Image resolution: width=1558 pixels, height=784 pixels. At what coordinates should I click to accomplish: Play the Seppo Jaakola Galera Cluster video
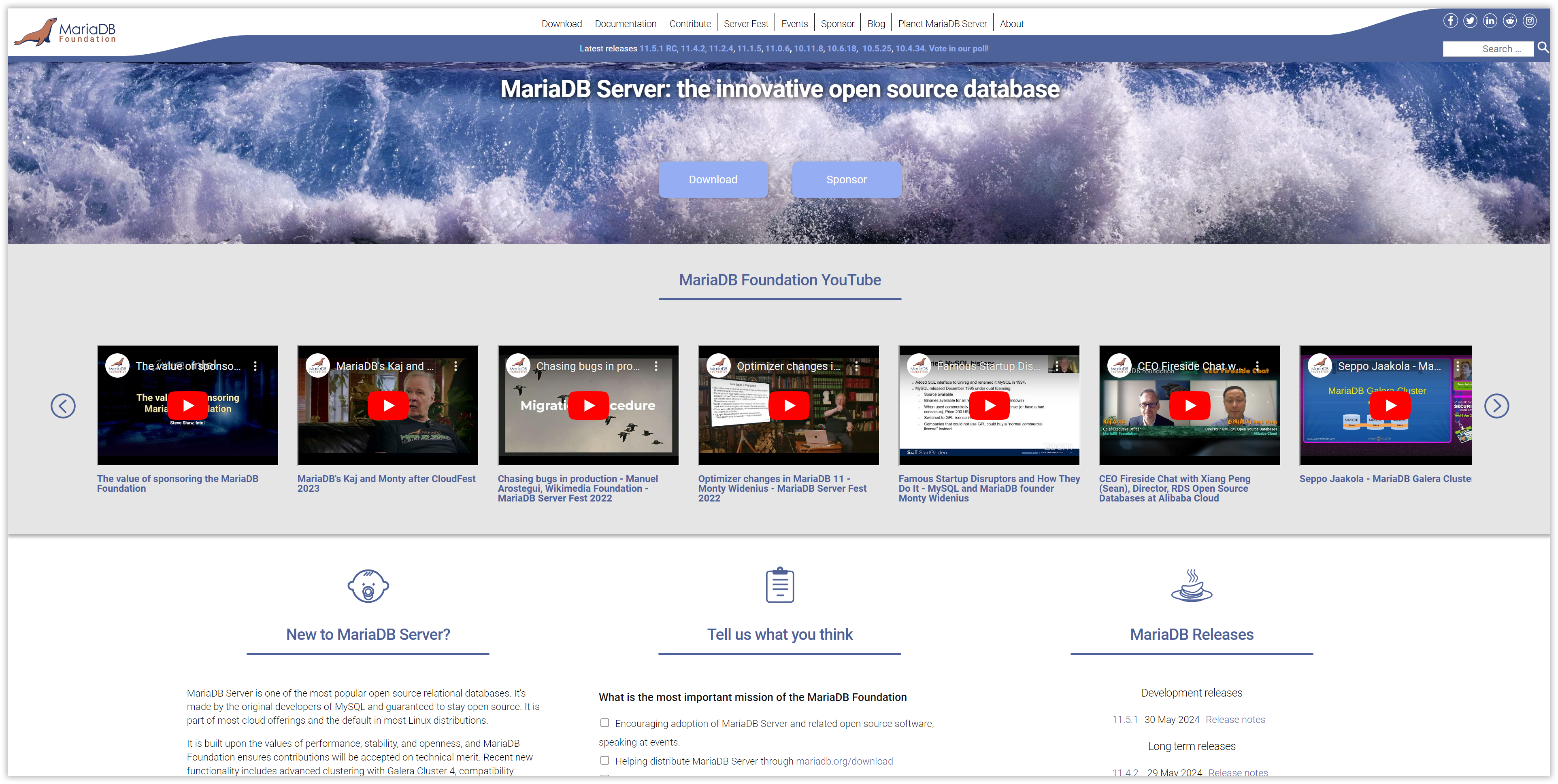click(1390, 406)
